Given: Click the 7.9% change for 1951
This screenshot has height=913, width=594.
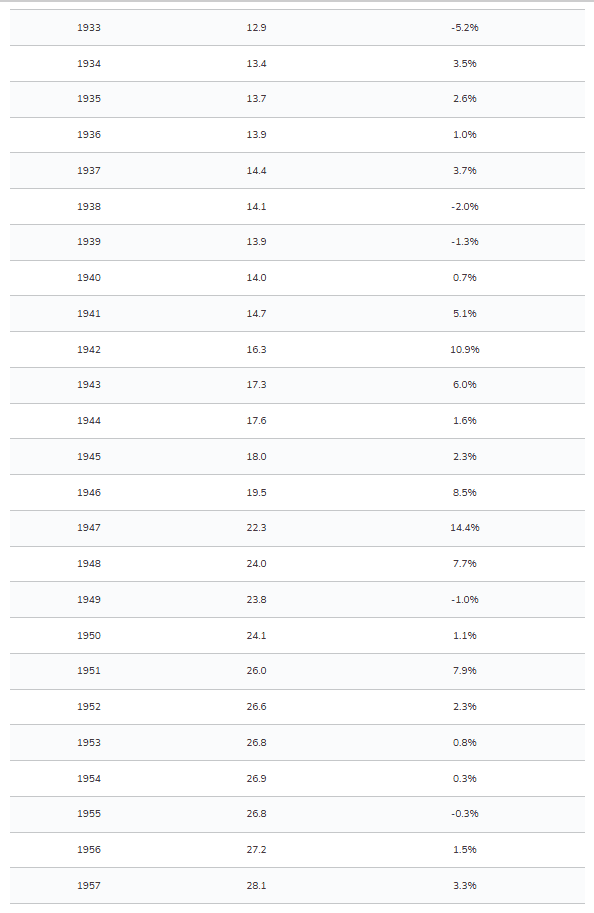Looking at the screenshot, I should (465, 671).
